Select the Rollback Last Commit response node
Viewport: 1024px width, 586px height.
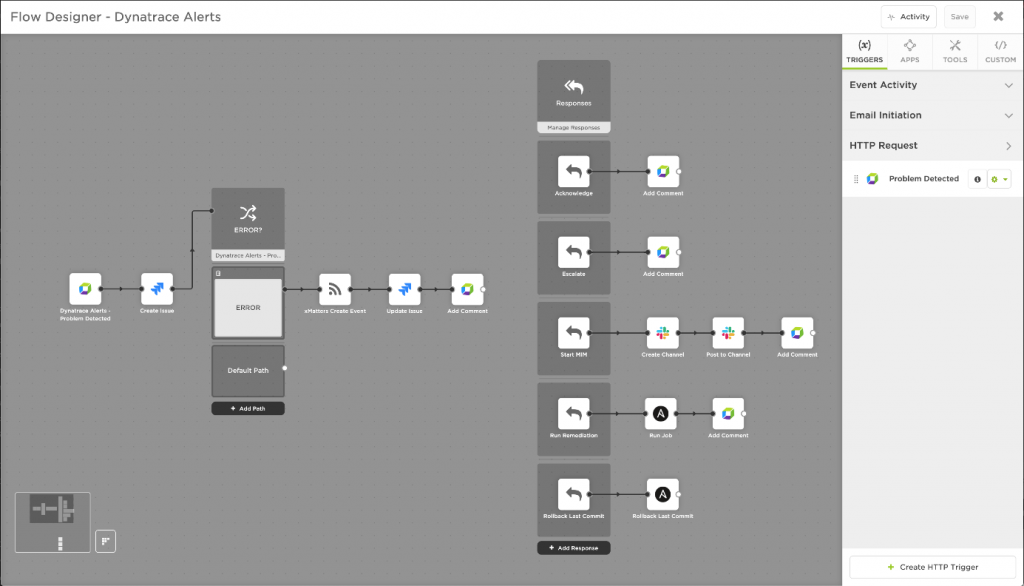(573, 495)
